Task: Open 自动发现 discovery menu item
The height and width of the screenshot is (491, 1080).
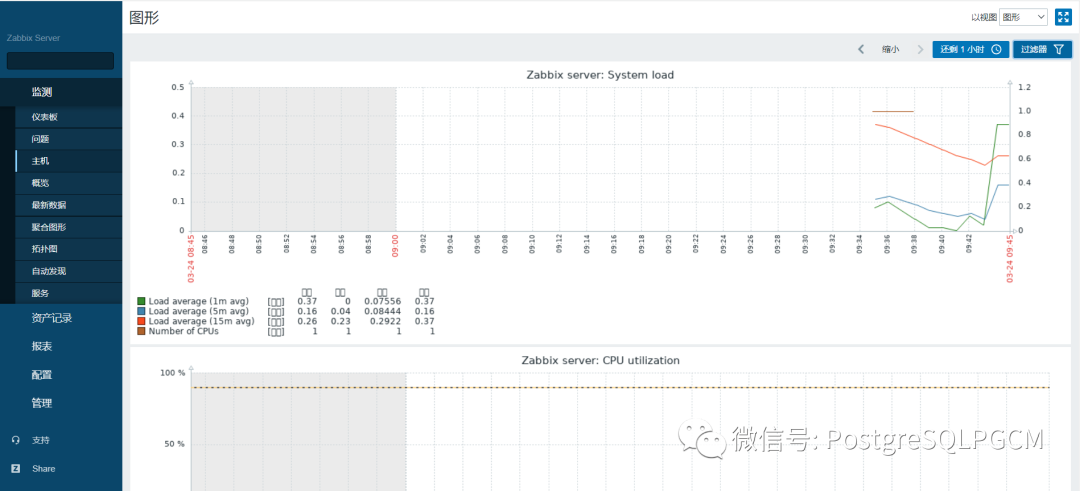Action: [x=68, y=271]
